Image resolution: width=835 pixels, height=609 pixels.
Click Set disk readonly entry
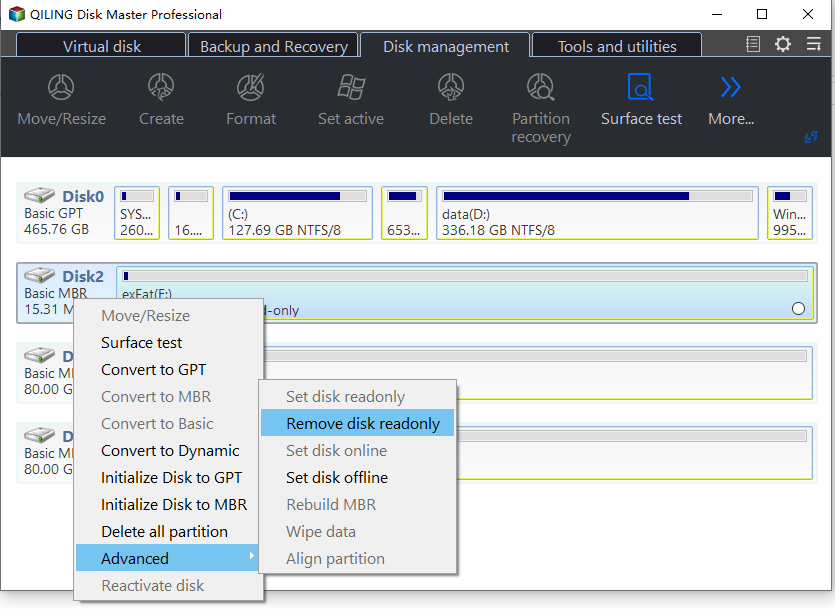[x=357, y=397]
